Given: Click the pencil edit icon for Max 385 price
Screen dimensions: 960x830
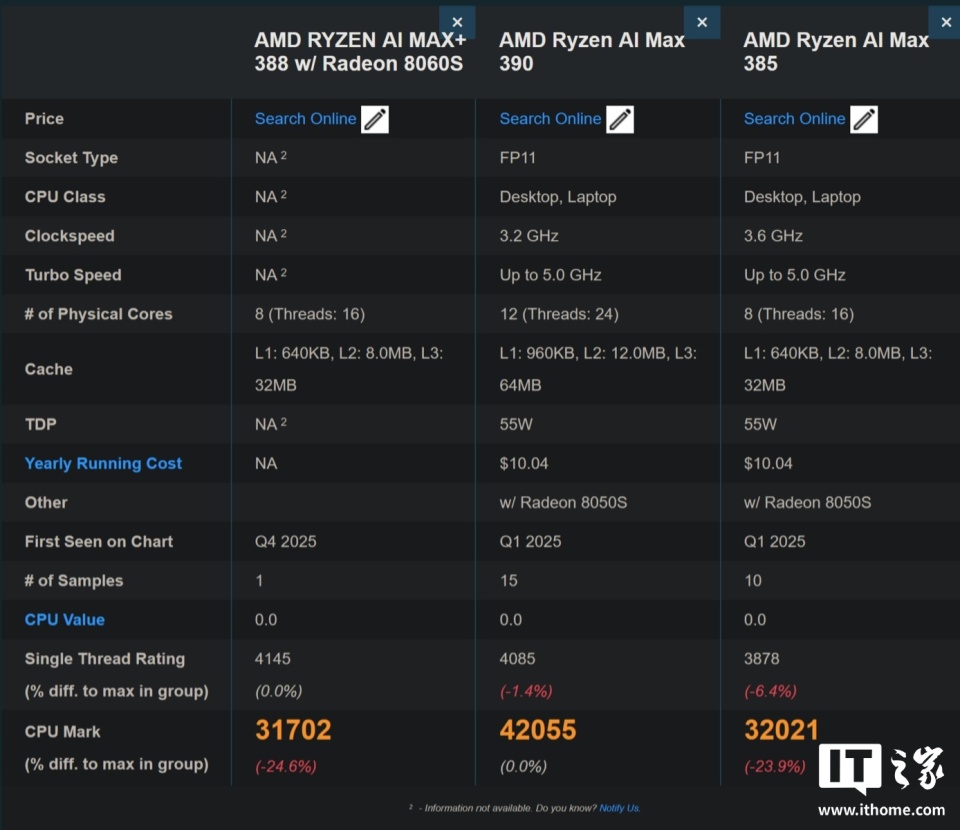Looking at the screenshot, I should click(x=864, y=119).
